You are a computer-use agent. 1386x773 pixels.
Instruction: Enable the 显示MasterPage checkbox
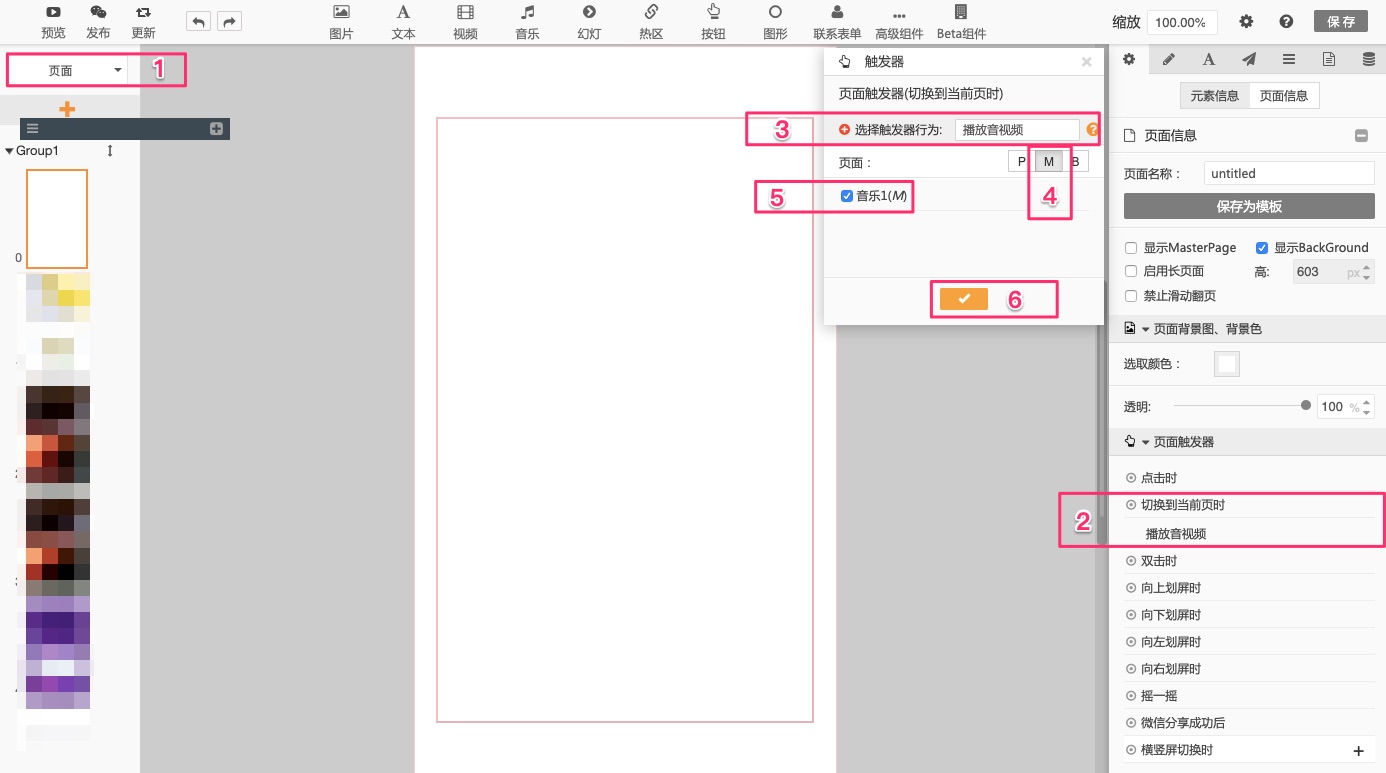(x=1131, y=248)
